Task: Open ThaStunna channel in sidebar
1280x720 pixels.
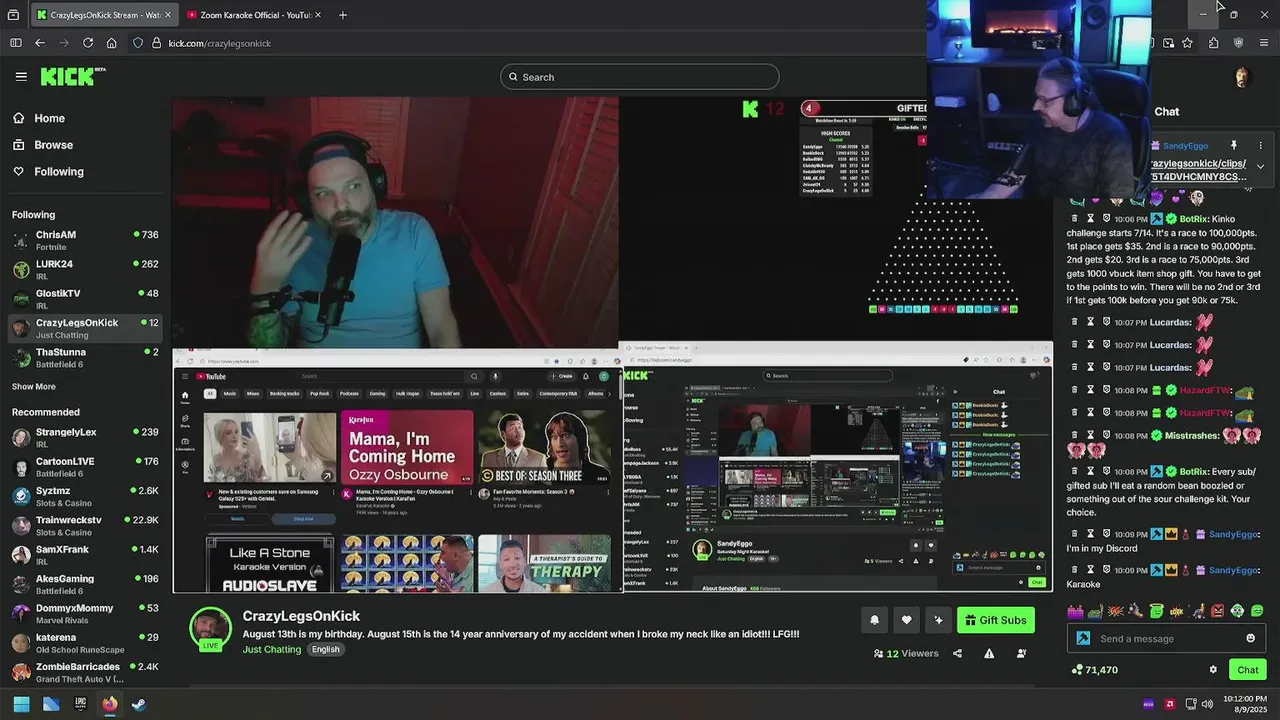Action: 85,358
